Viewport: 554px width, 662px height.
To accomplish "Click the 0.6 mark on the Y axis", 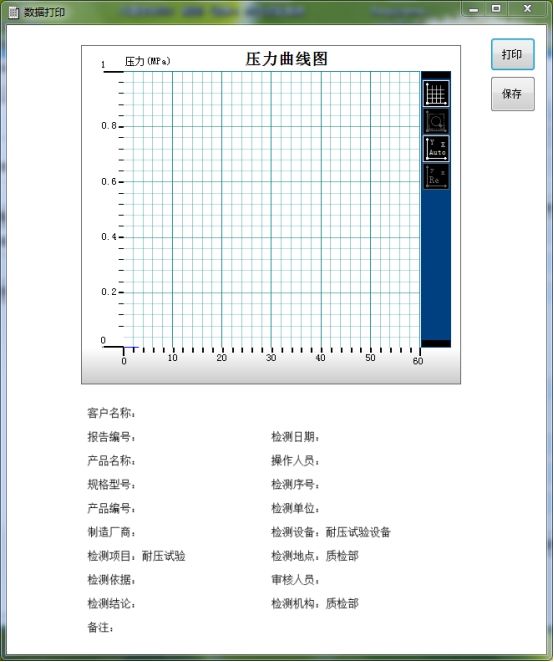I will [x=109, y=182].
